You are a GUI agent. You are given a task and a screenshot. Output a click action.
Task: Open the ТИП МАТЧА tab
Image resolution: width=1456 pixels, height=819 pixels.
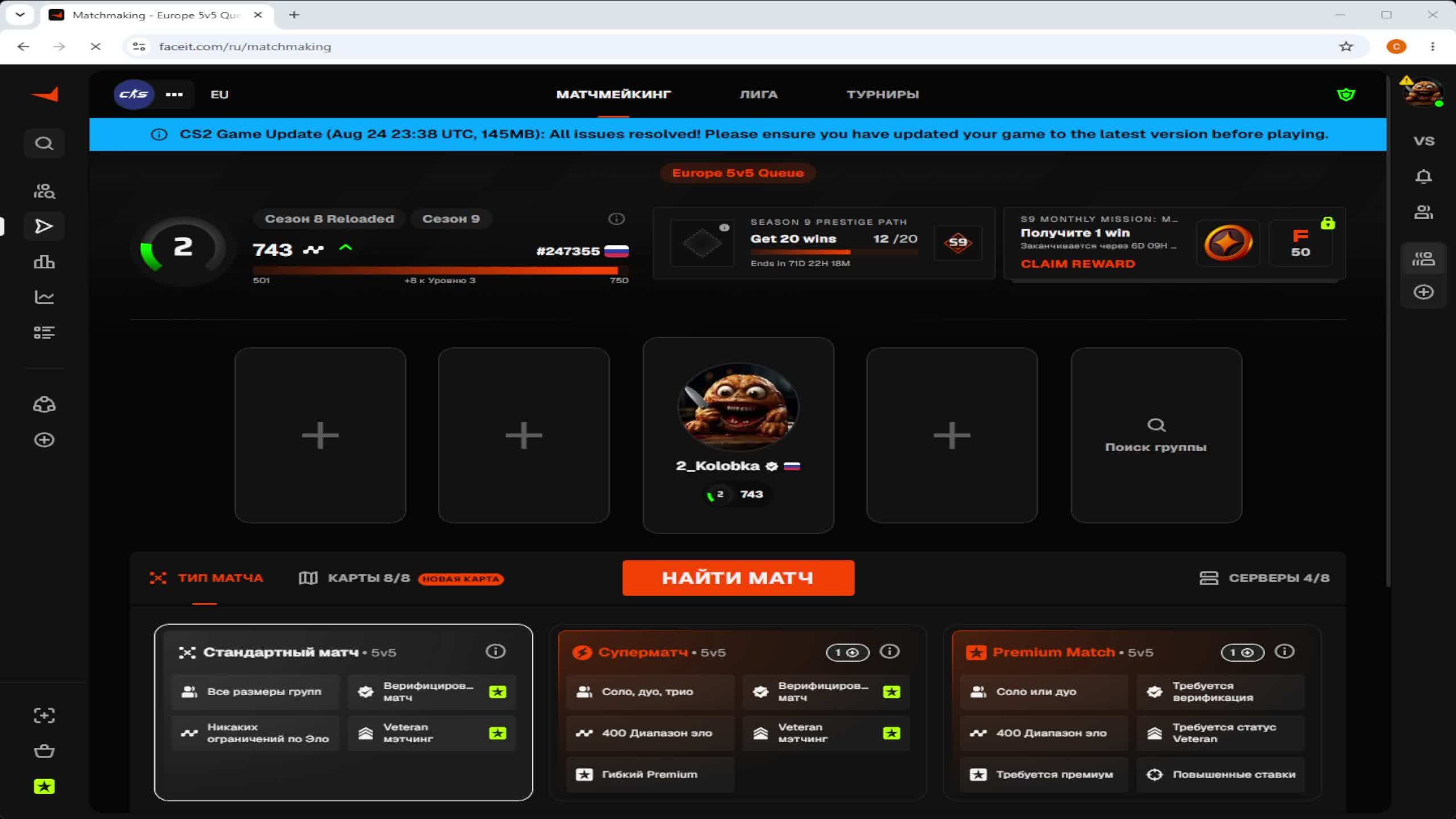pos(206,578)
